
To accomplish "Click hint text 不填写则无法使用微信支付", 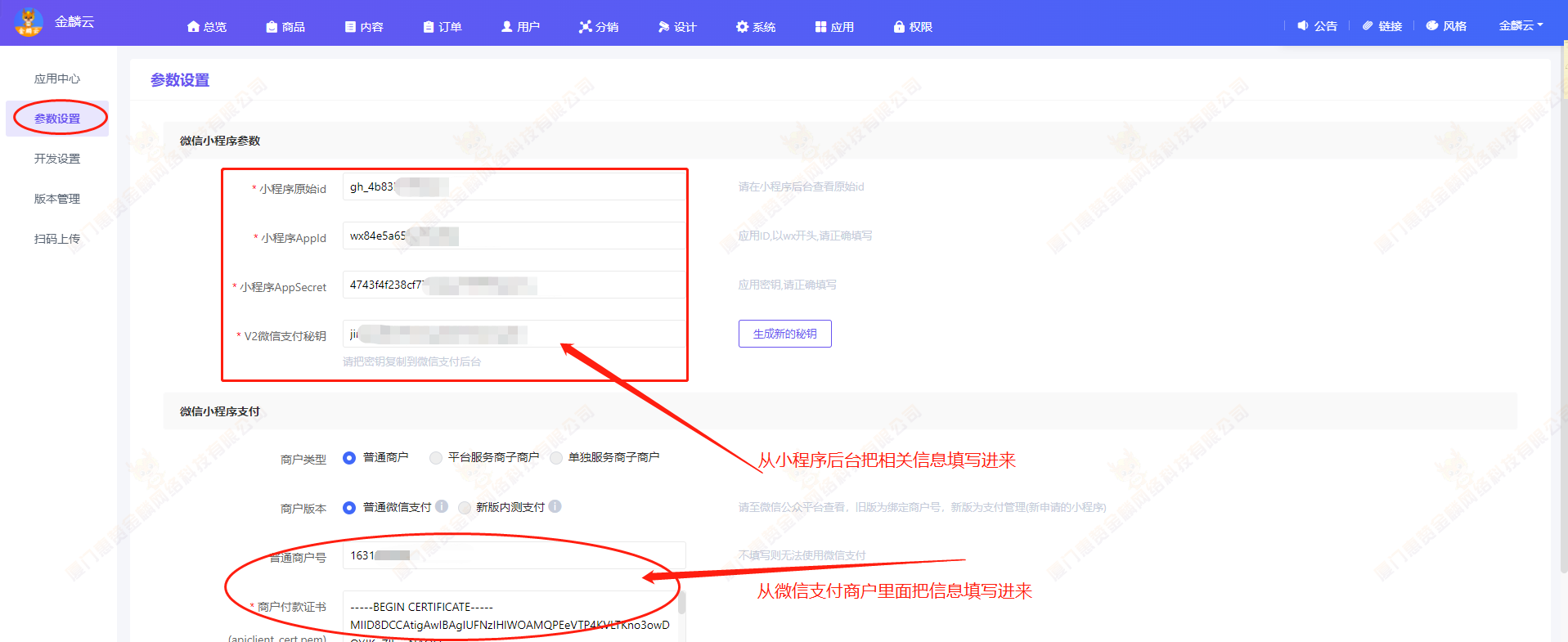I will 802,555.
